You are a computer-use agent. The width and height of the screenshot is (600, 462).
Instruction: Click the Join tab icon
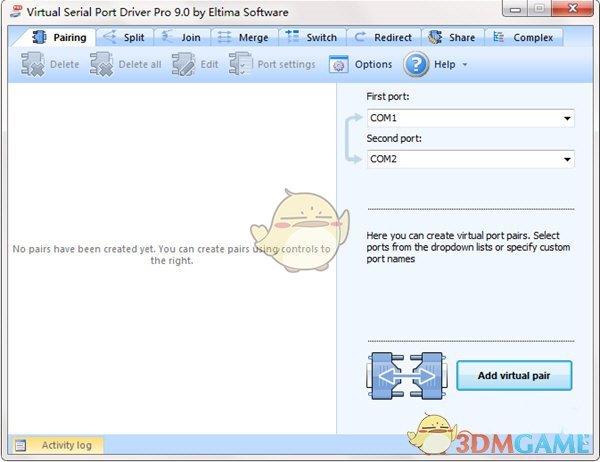tap(168, 37)
